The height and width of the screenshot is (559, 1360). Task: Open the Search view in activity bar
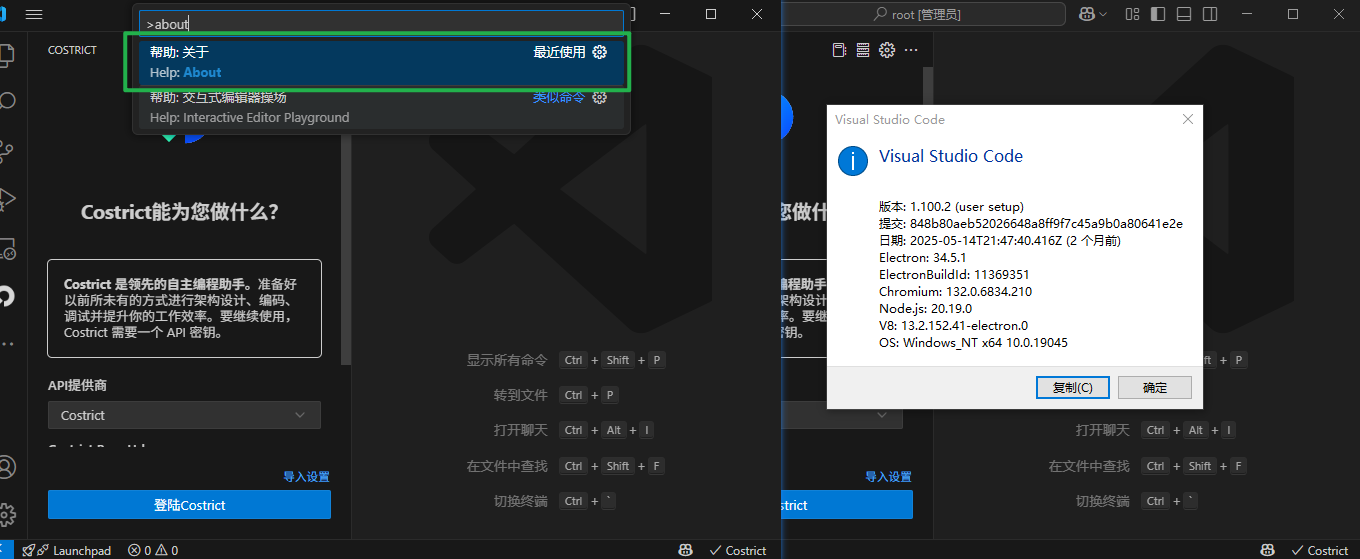coord(6,101)
